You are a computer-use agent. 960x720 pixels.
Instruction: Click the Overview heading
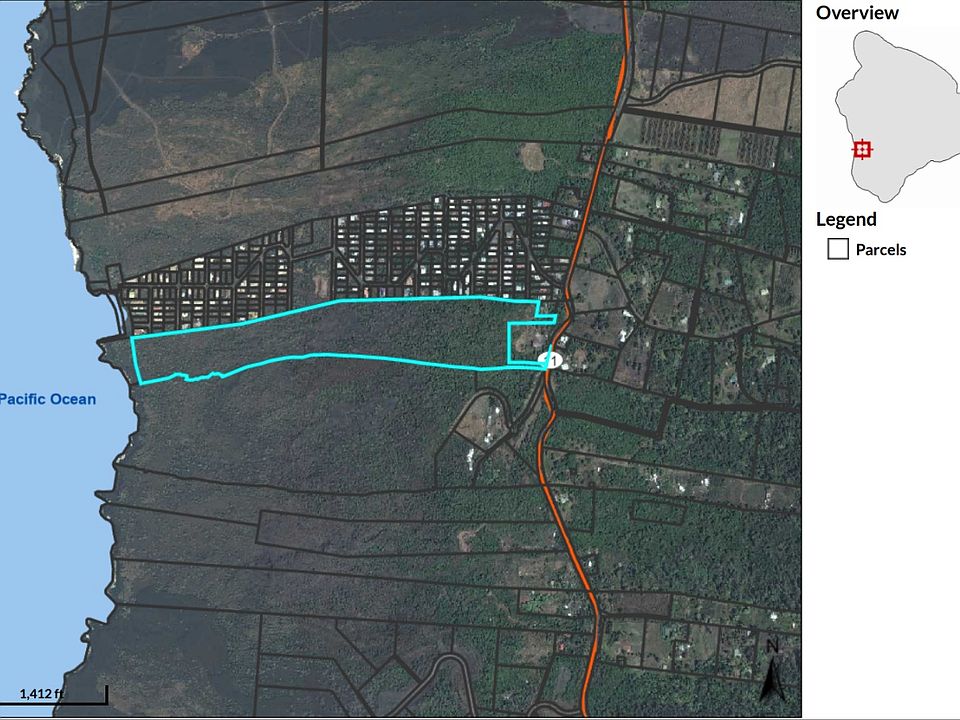coord(857,13)
